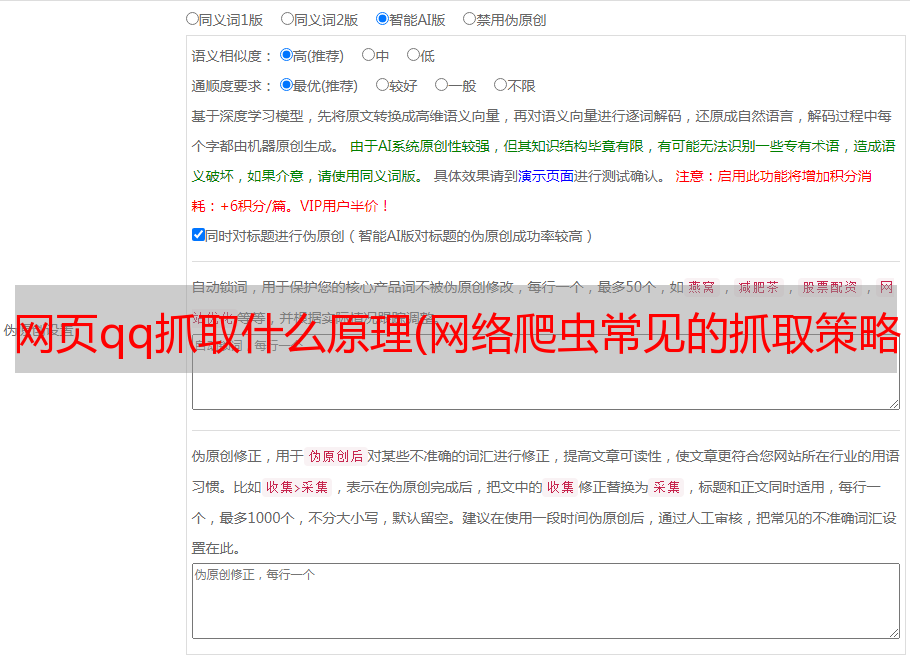Viewport: 911px width, 658px height.
Task: Set 通顺度要求 to 最优(推荐)
Action: pos(286,85)
